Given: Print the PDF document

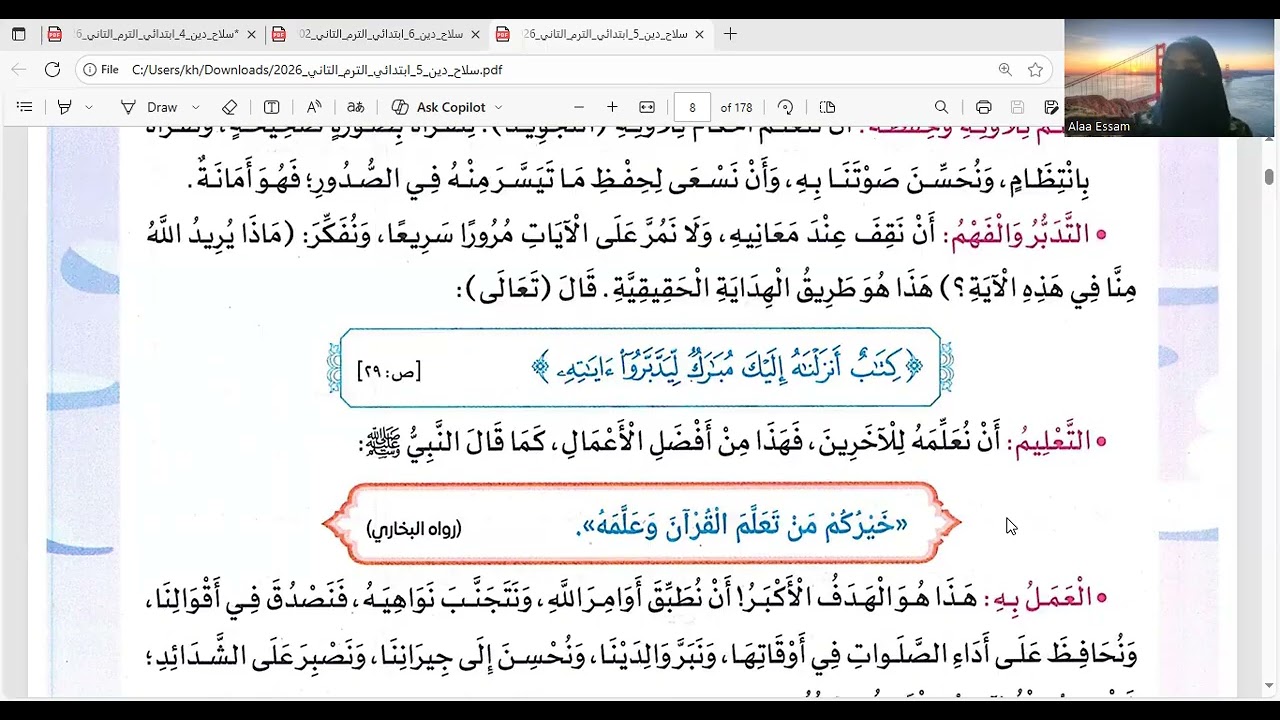Looking at the screenshot, I should 983,107.
